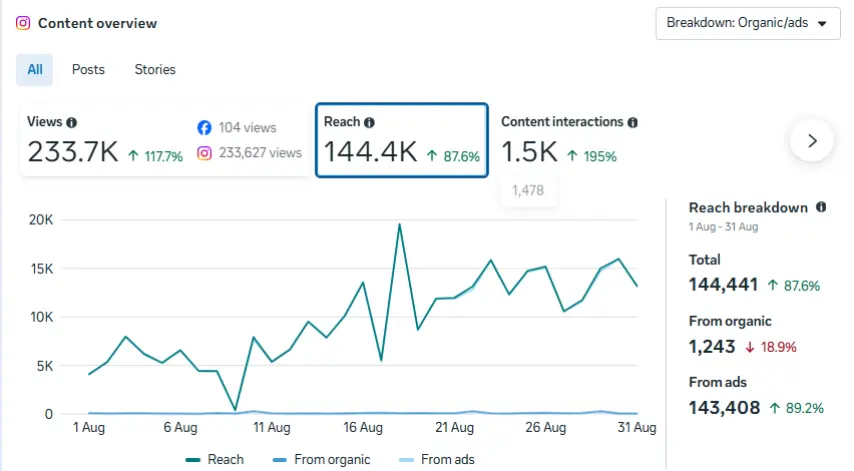Viewport: 854px width, 471px height.
Task: Click the 1 Aug - 31 Aug date range
Action: 723,227
